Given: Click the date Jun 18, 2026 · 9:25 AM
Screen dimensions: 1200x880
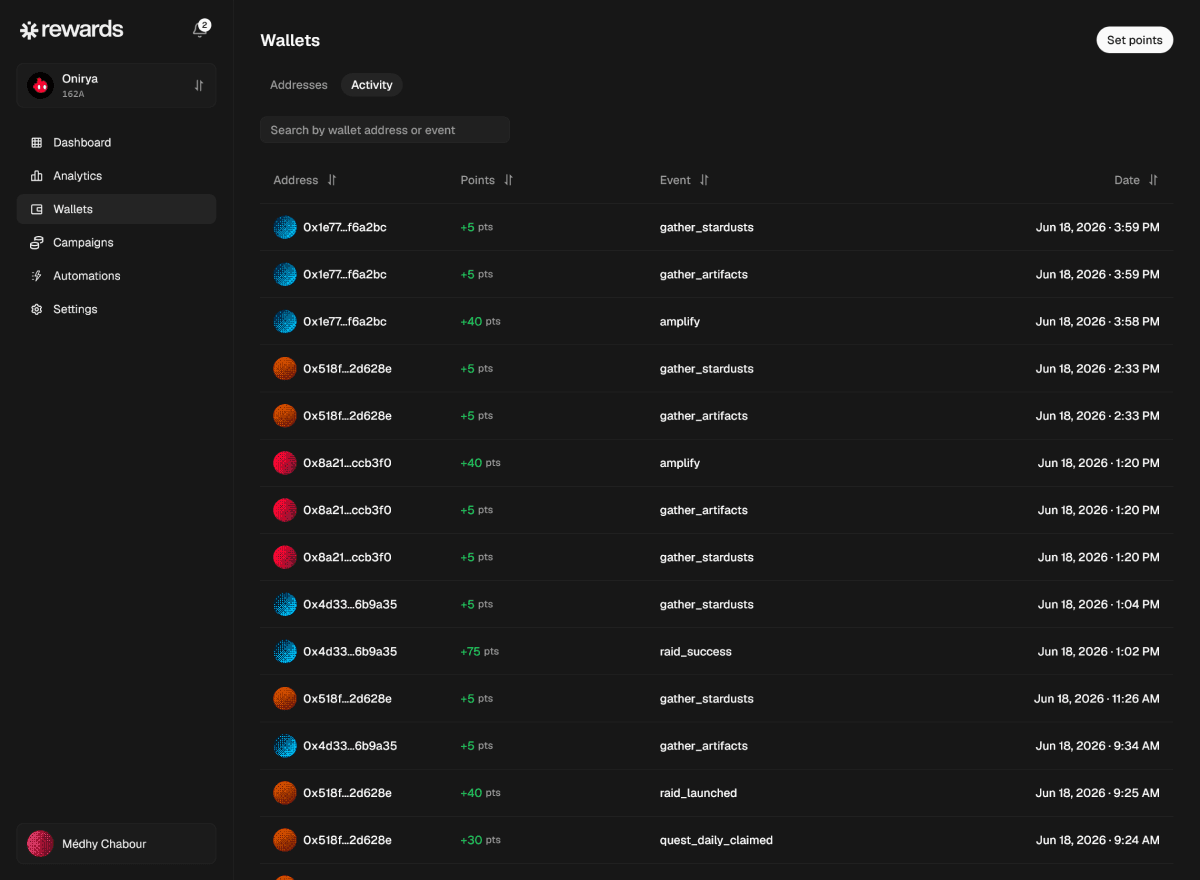Looking at the screenshot, I should click(1099, 793).
